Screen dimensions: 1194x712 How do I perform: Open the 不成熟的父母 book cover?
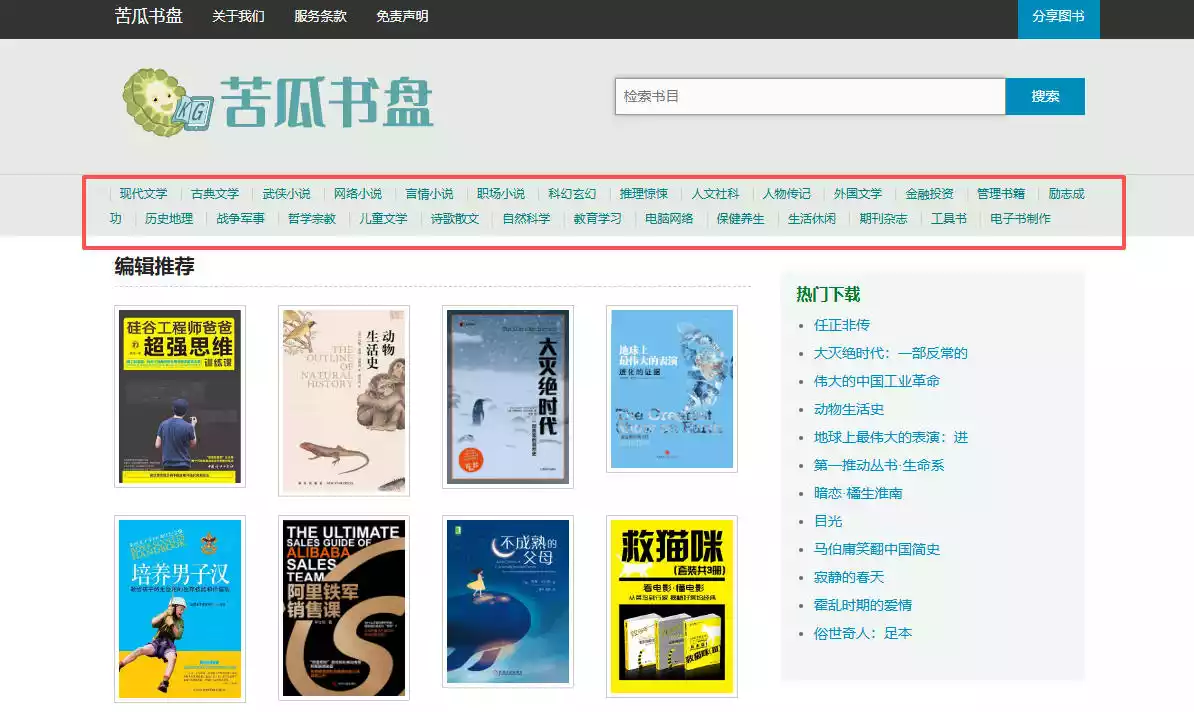click(508, 602)
